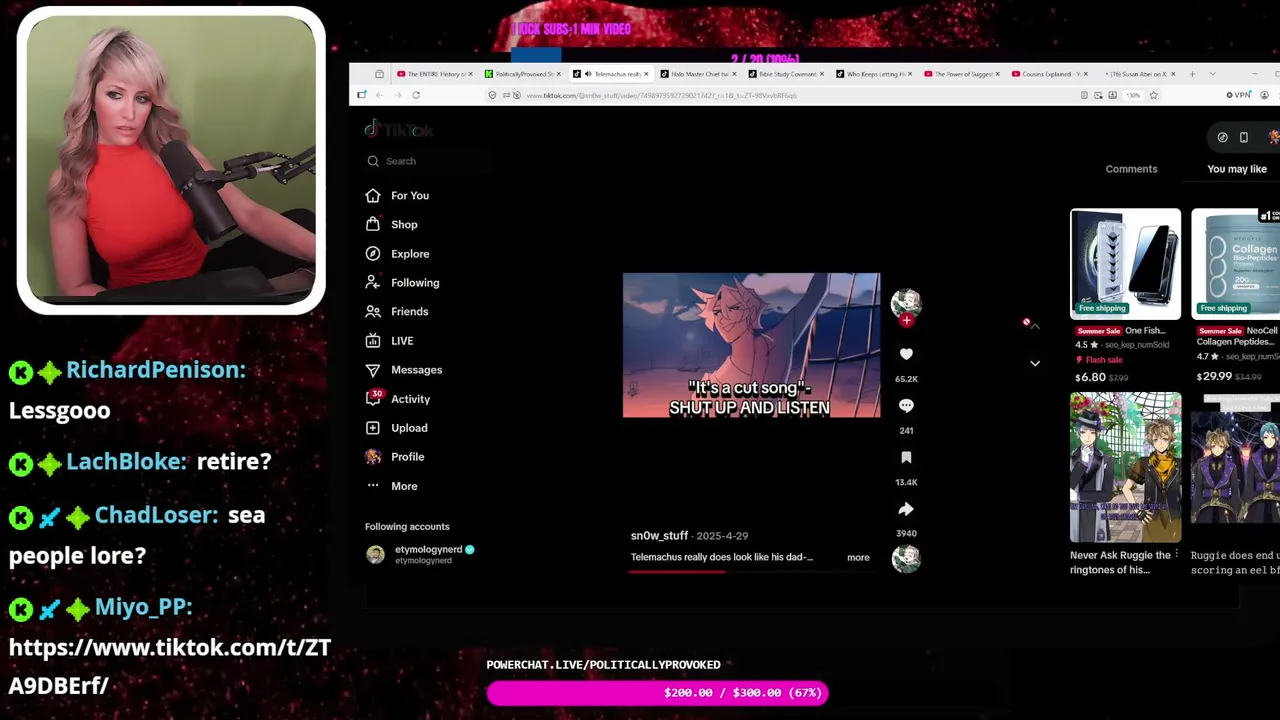Switch to the Cousins Explained browser tab
Viewport: 1280px width, 720px height.
pyautogui.click(x=1050, y=74)
